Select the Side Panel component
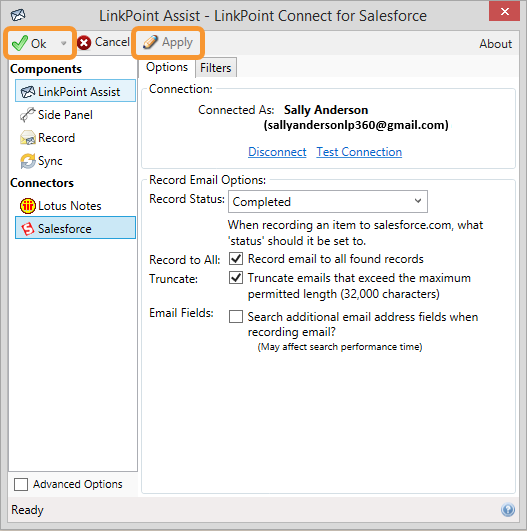The image size is (527, 531). click(x=76, y=115)
